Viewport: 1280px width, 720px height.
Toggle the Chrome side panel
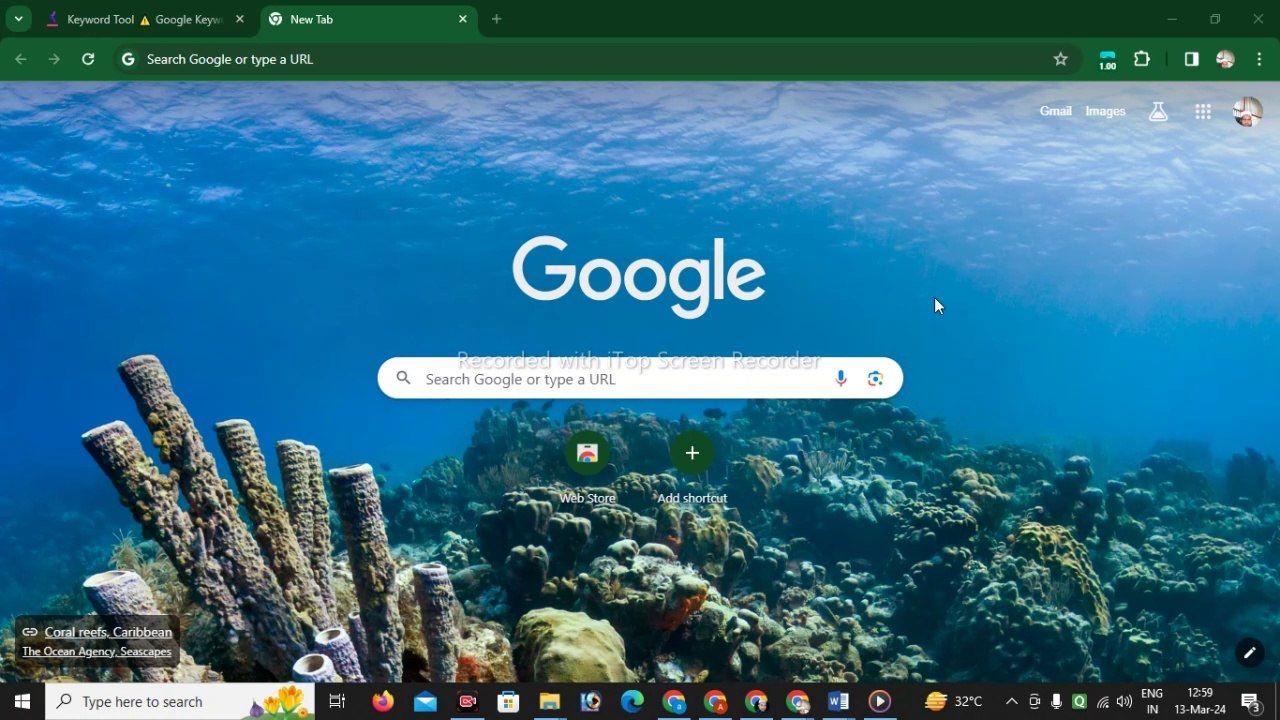point(1191,59)
